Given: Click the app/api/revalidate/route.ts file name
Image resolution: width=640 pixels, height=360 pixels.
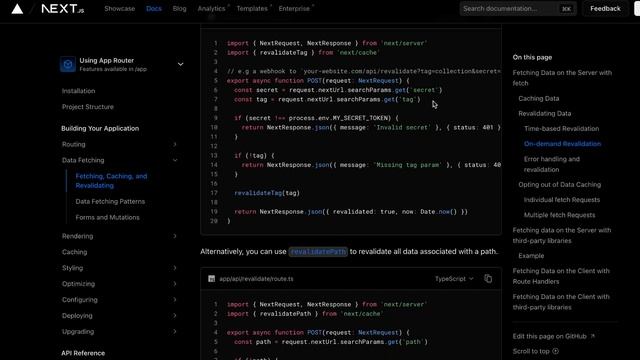Looking at the screenshot, I should pyautogui.click(x=256, y=279).
